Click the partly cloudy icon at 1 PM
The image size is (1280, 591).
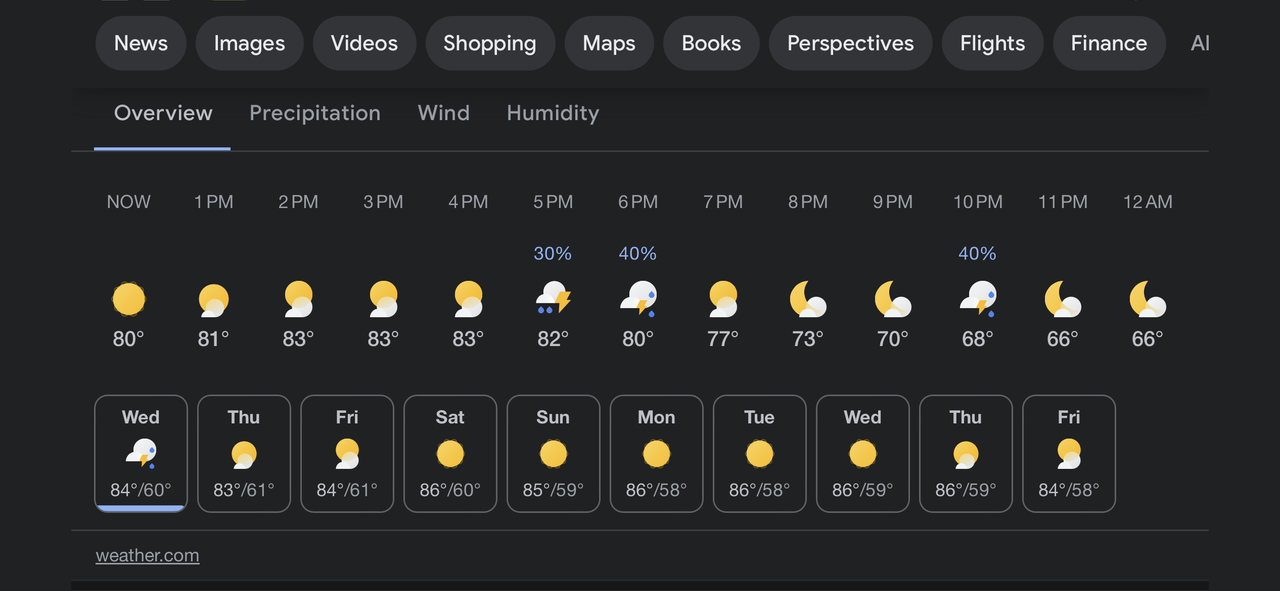[x=213, y=300]
